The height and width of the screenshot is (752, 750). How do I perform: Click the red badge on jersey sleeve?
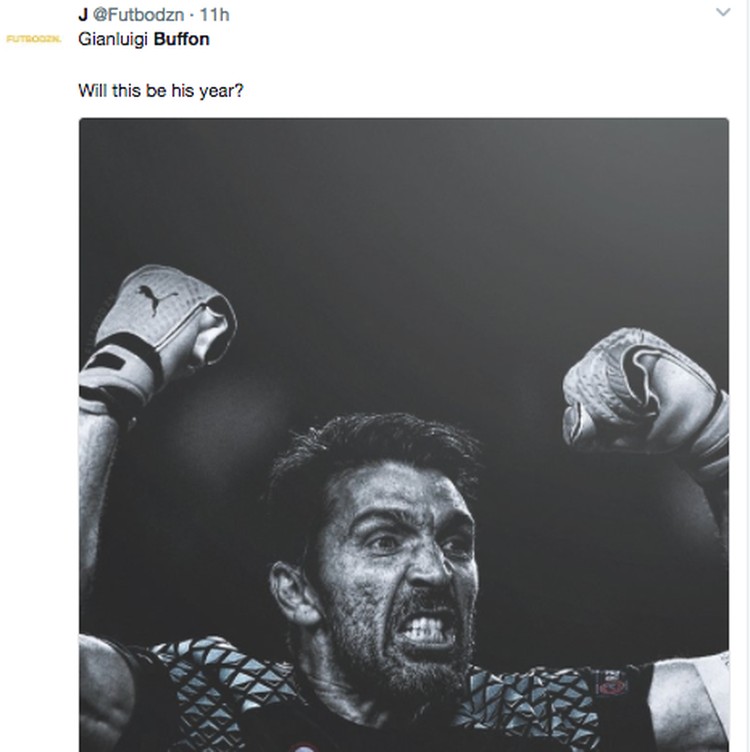[x=614, y=686]
